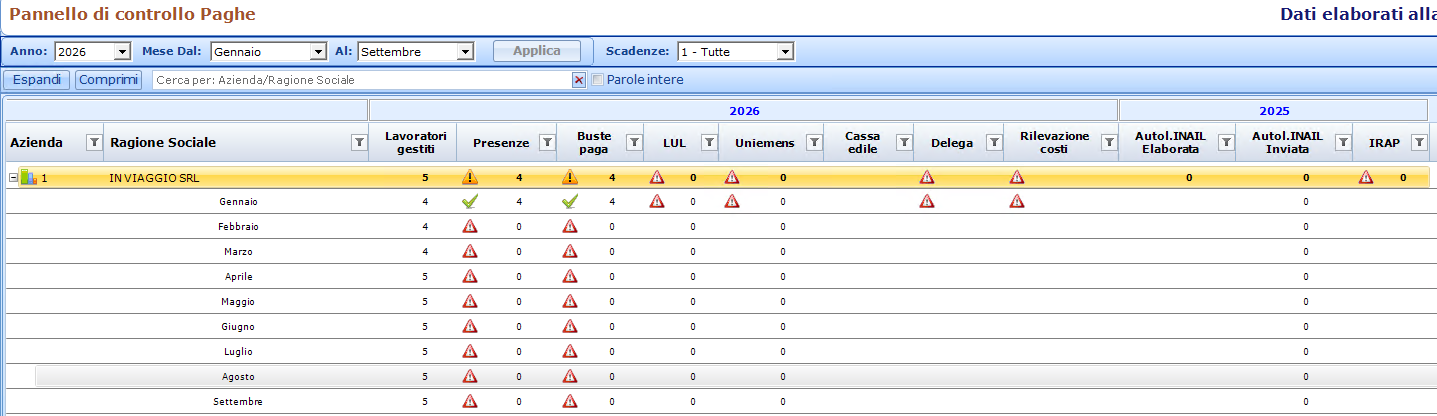Viewport: 1437px width, 416px height.
Task: Select the Giugno month row label
Action: pos(238,326)
